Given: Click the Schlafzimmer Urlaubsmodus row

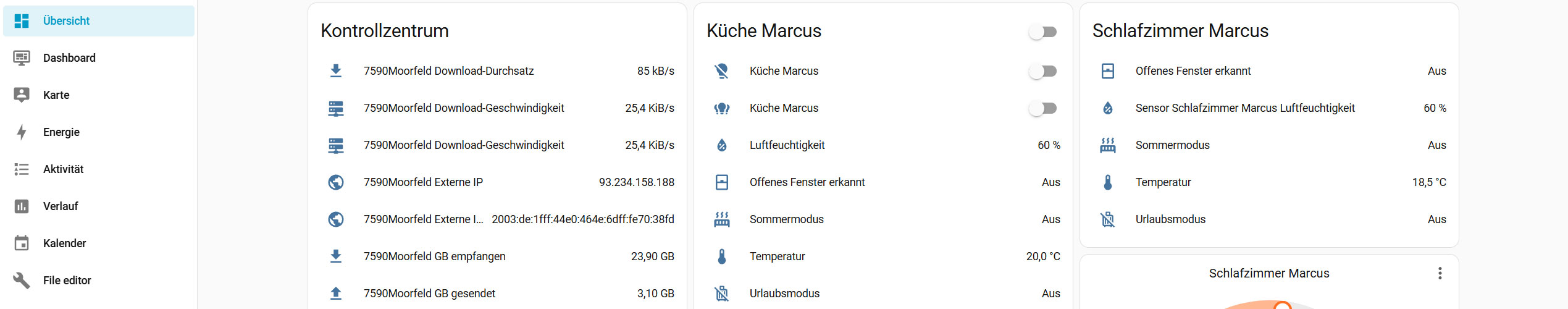Looking at the screenshot, I should [x=1170, y=219].
